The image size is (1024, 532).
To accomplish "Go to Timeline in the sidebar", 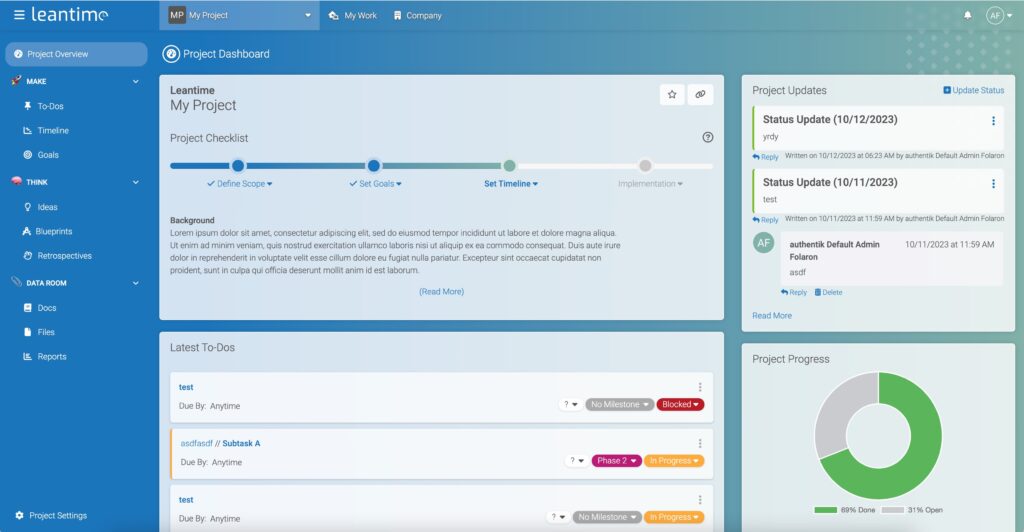I will click(x=53, y=131).
